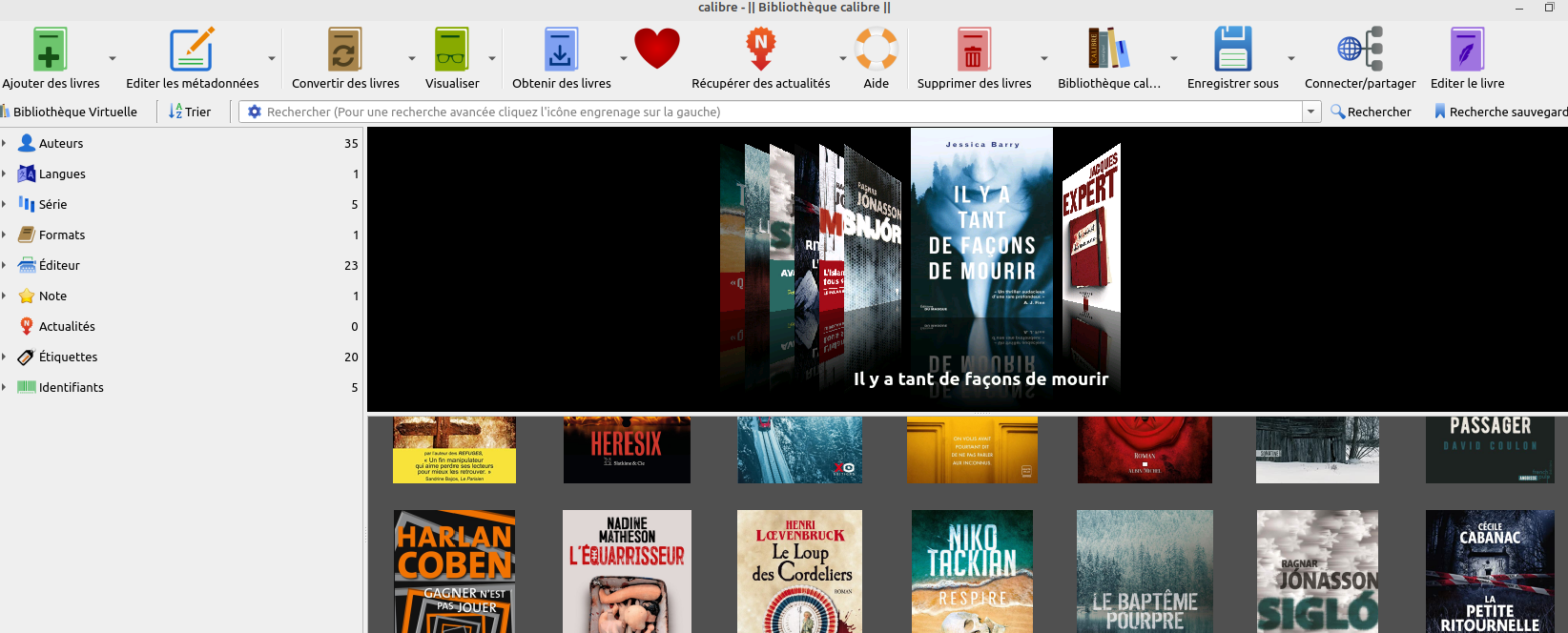
Task: Click the Convertir des livres icon
Action: 344,51
